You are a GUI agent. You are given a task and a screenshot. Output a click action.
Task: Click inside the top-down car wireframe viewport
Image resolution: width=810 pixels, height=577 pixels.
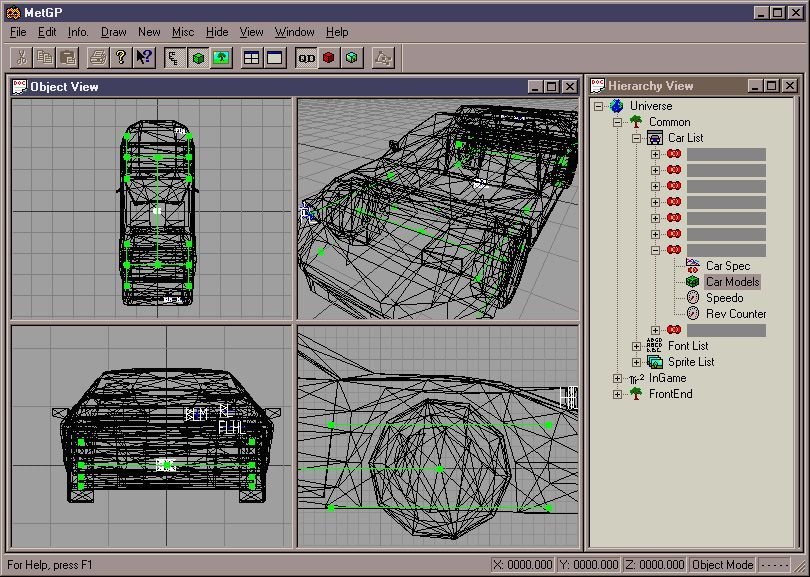click(x=151, y=209)
